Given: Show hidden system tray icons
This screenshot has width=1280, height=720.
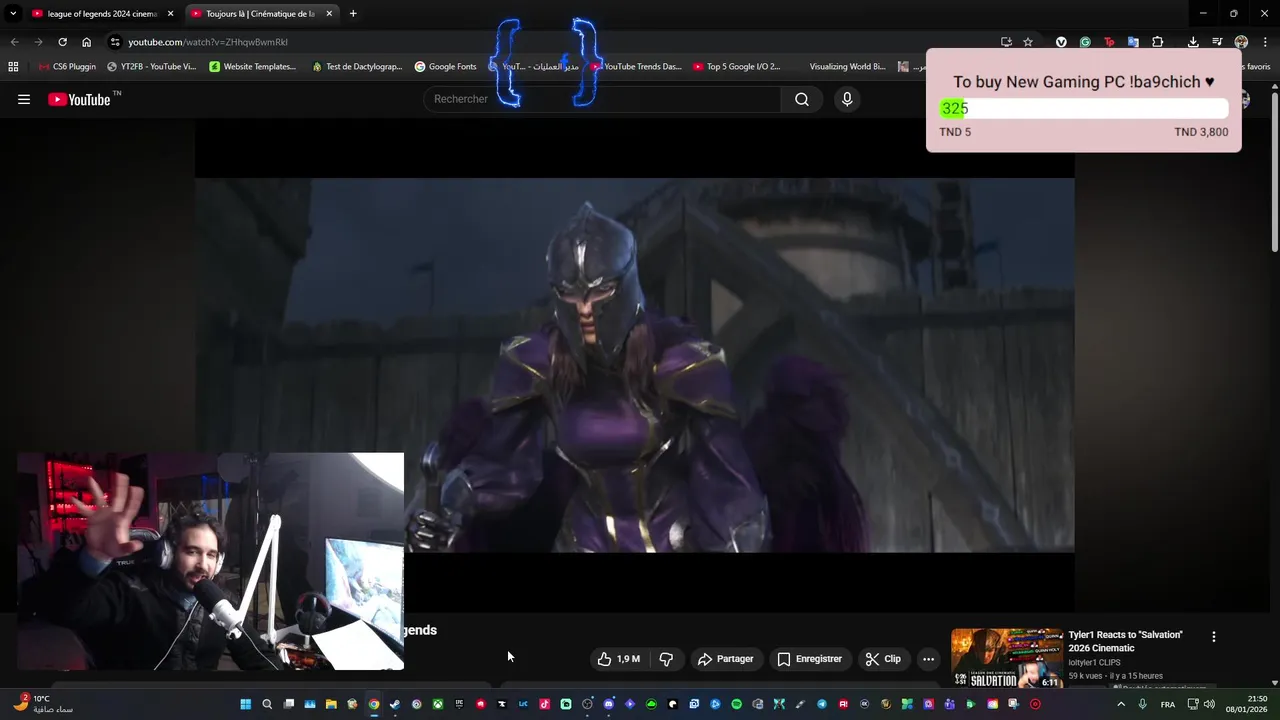Looking at the screenshot, I should (x=1121, y=704).
